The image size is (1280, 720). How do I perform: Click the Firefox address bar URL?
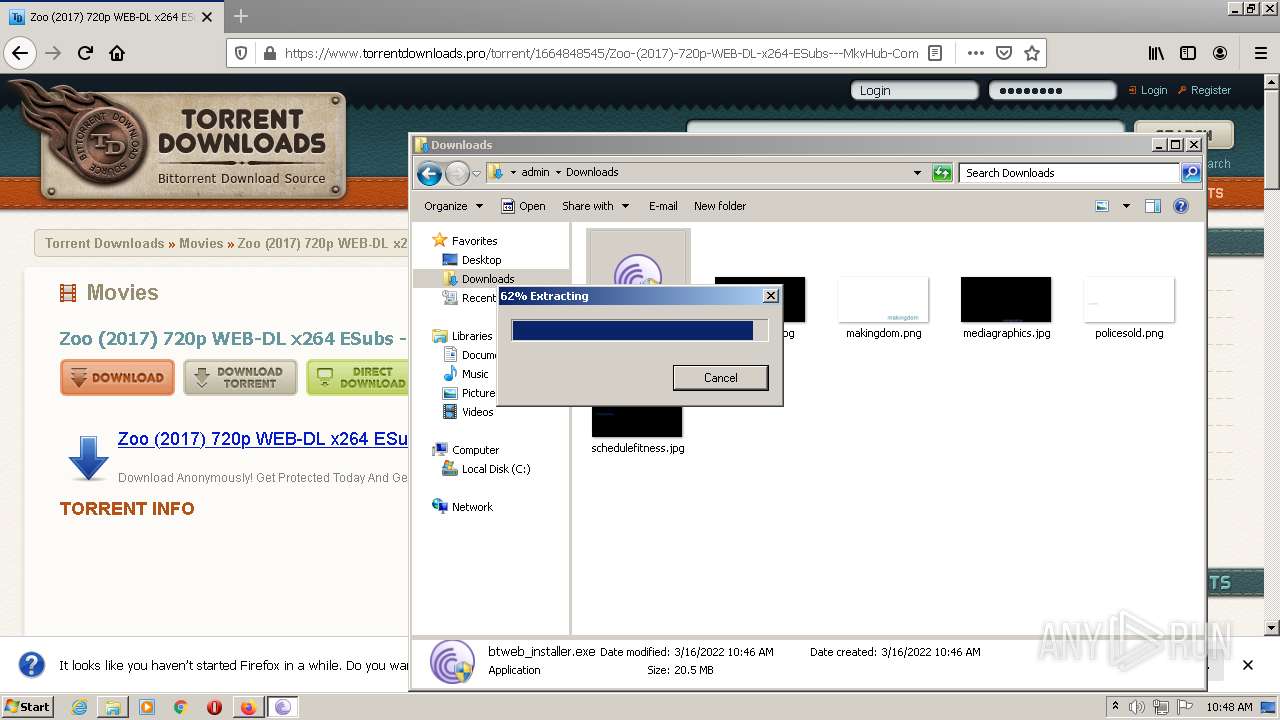601,53
